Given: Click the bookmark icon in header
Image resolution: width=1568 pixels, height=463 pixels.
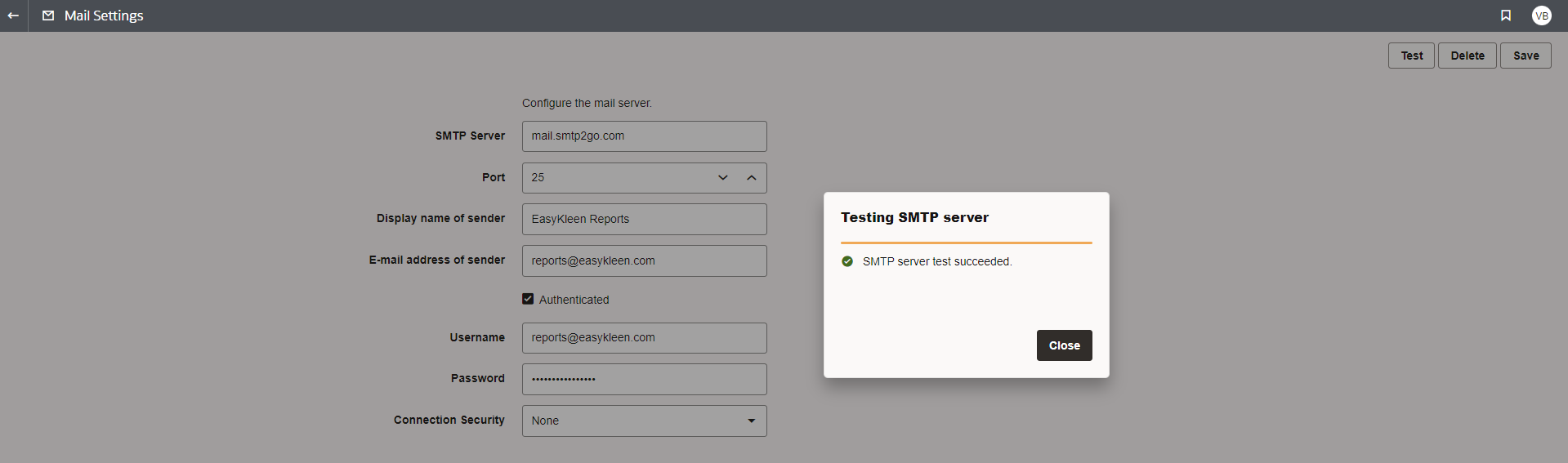Looking at the screenshot, I should coord(1506,16).
